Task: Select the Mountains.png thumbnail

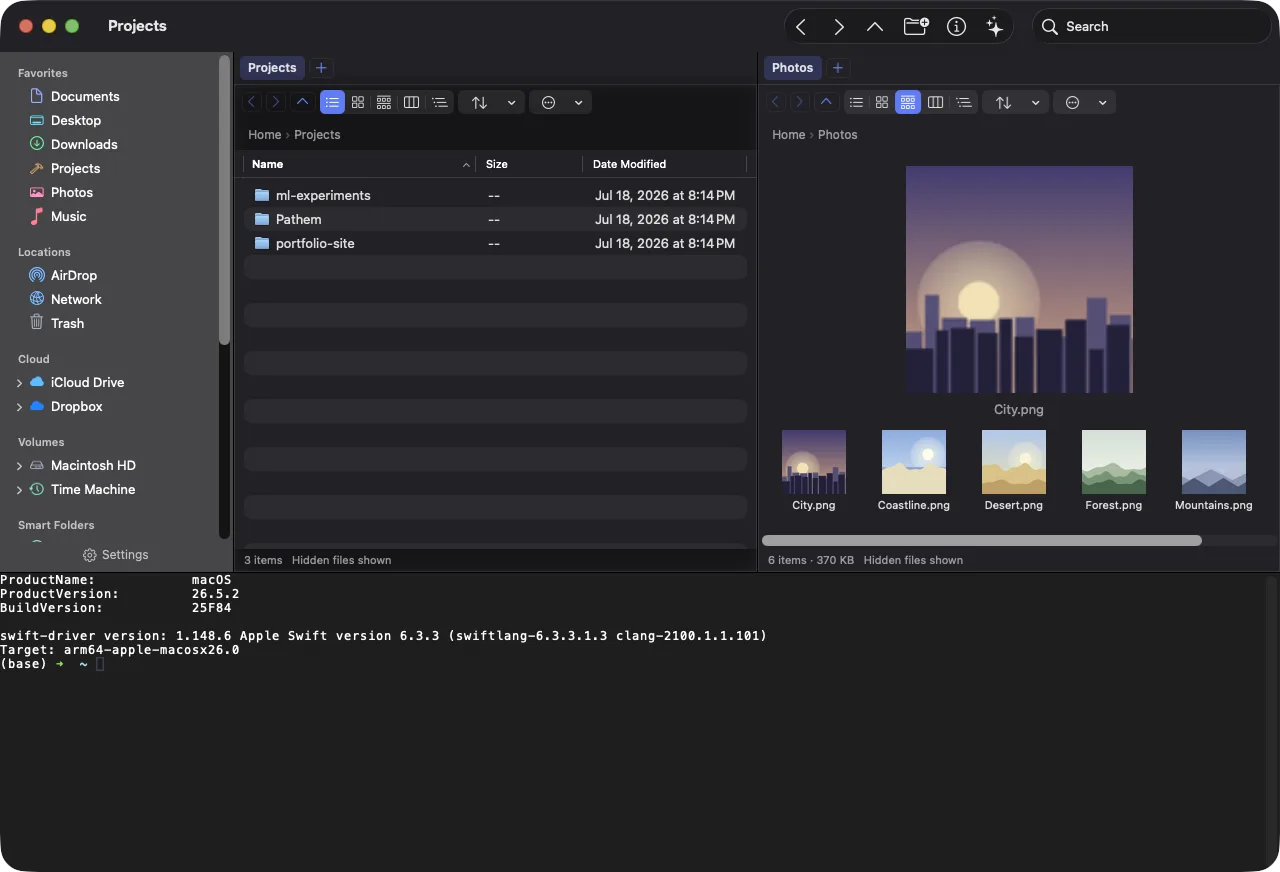Action: click(1214, 462)
